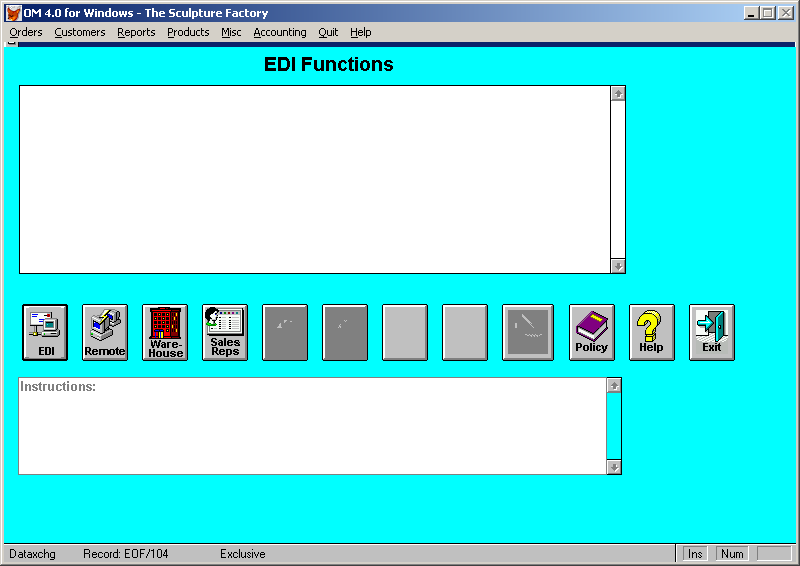Click the dark gray button with diagonal line

coord(528,333)
